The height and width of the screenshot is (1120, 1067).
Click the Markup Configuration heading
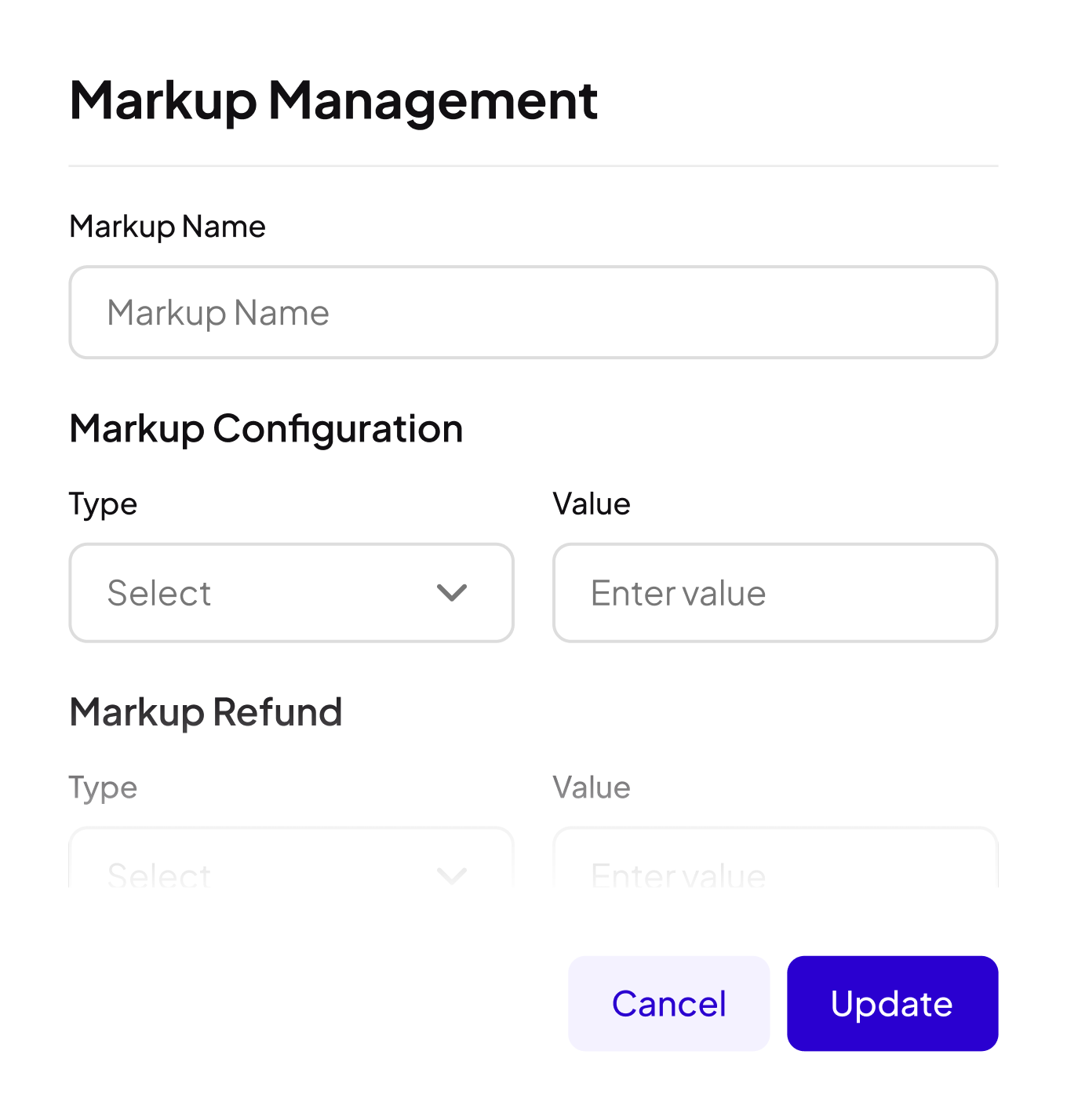[x=266, y=429]
